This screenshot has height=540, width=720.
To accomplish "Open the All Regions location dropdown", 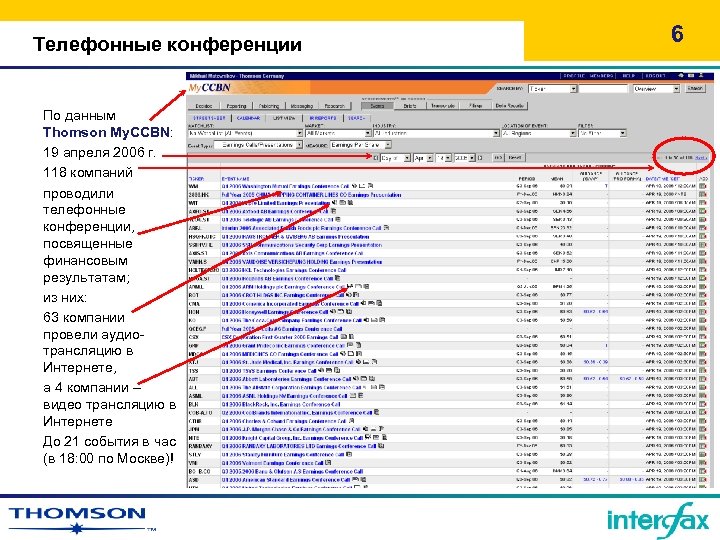I will 539,133.
